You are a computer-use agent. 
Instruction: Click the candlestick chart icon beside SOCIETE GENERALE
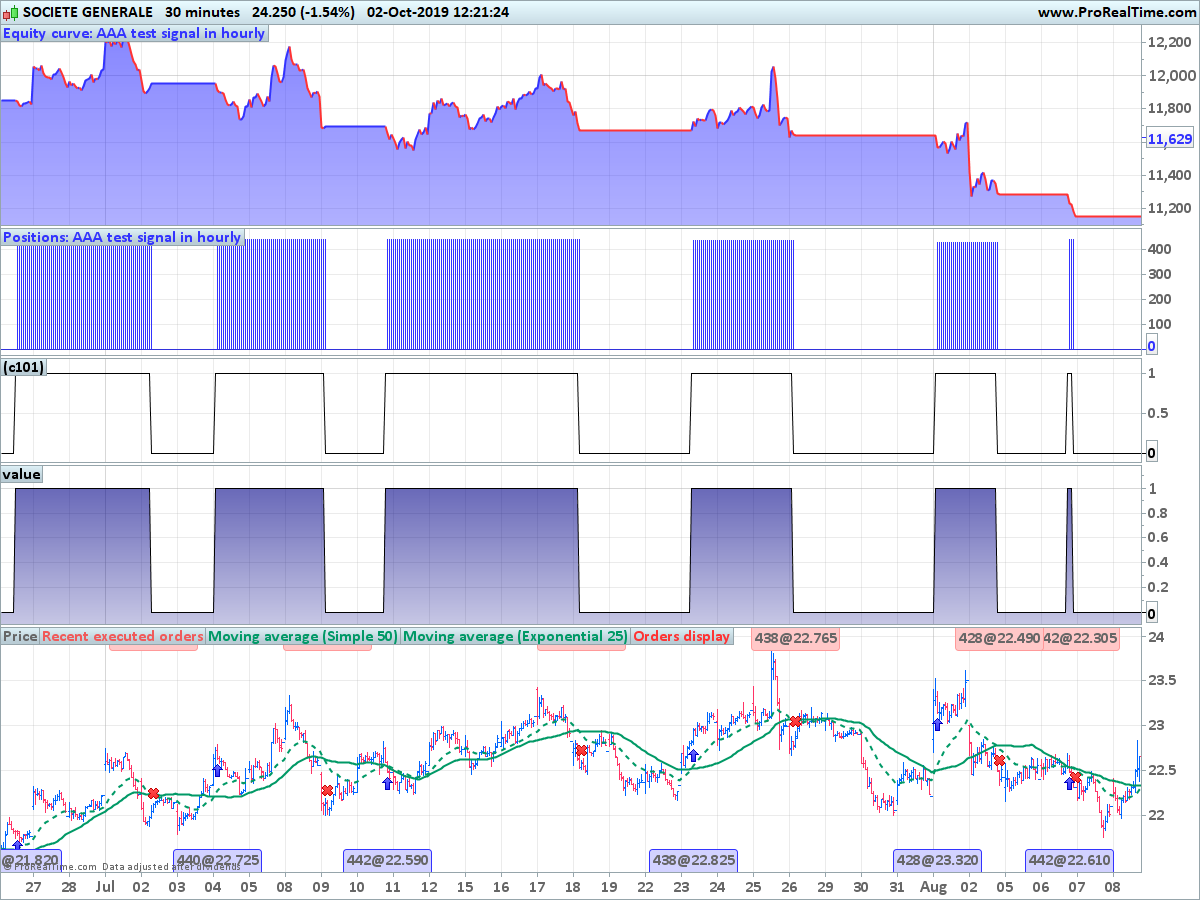(11, 13)
